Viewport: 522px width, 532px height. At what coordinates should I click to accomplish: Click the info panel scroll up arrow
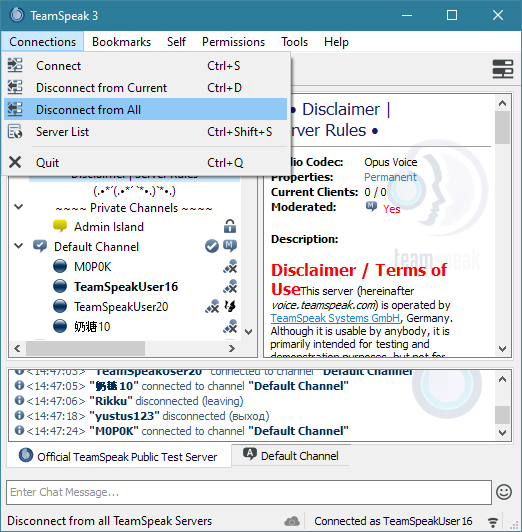click(x=503, y=103)
